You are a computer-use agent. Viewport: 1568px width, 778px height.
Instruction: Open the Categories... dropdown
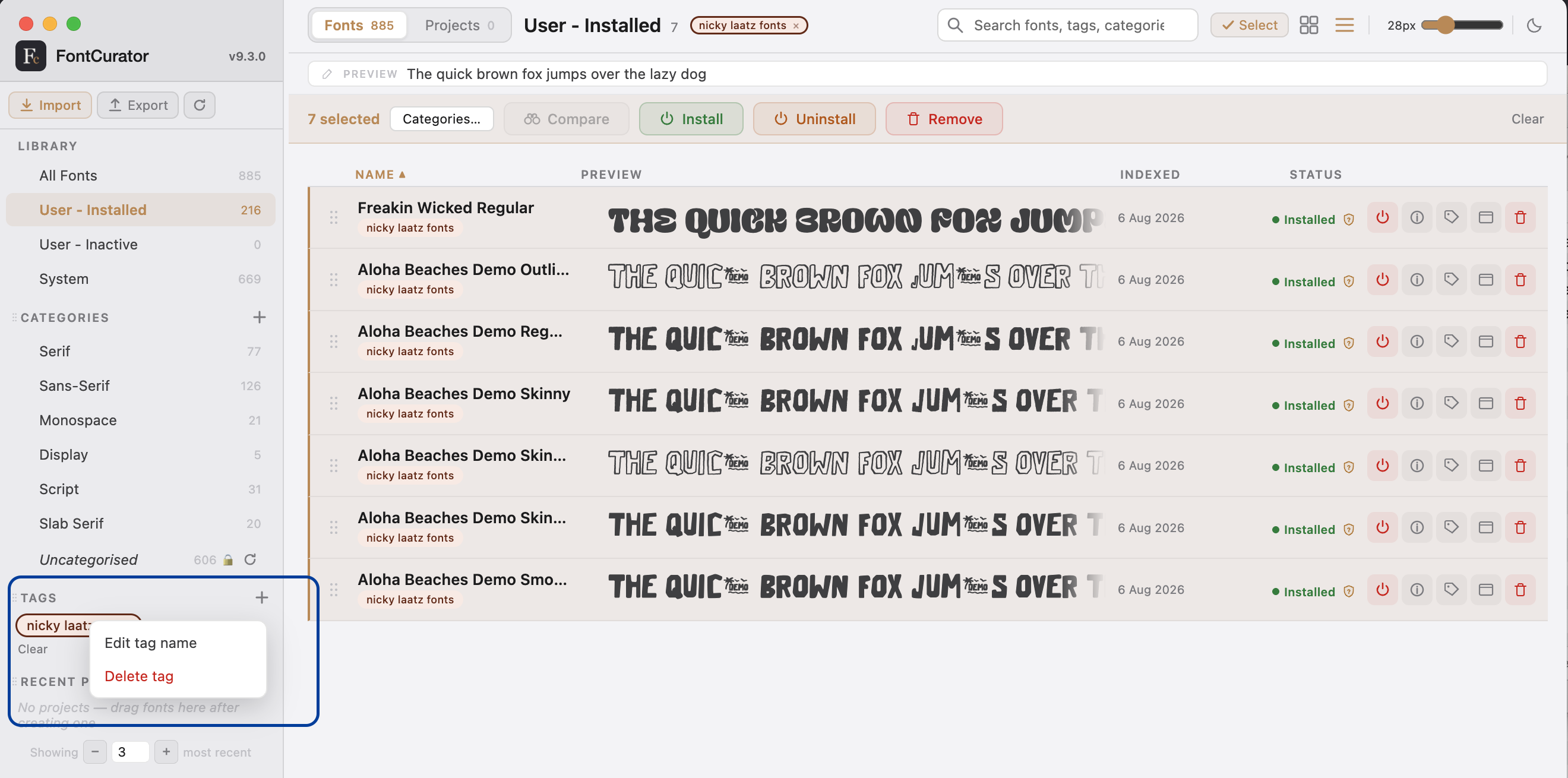441,119
